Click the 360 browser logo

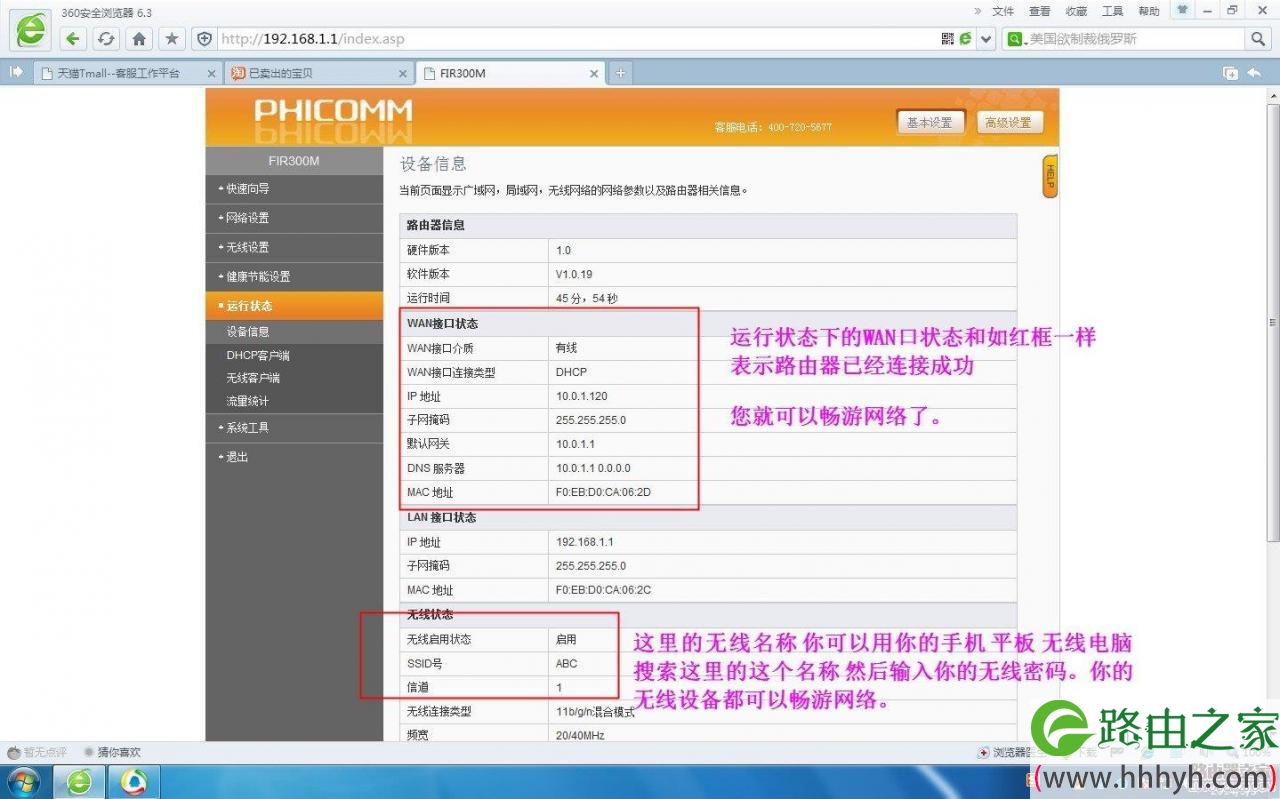click(x=31, y=30)
